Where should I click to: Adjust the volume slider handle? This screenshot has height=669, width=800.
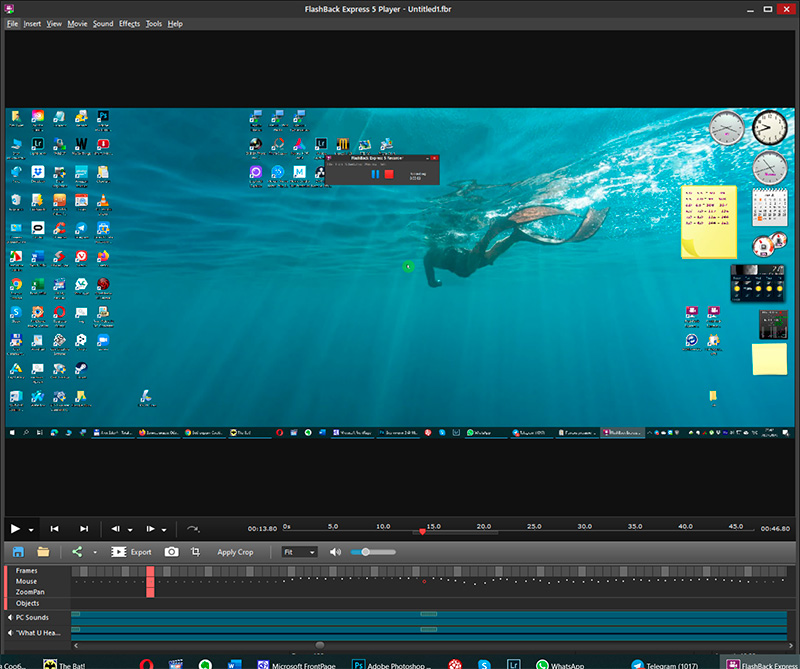(x=366, y=552)
